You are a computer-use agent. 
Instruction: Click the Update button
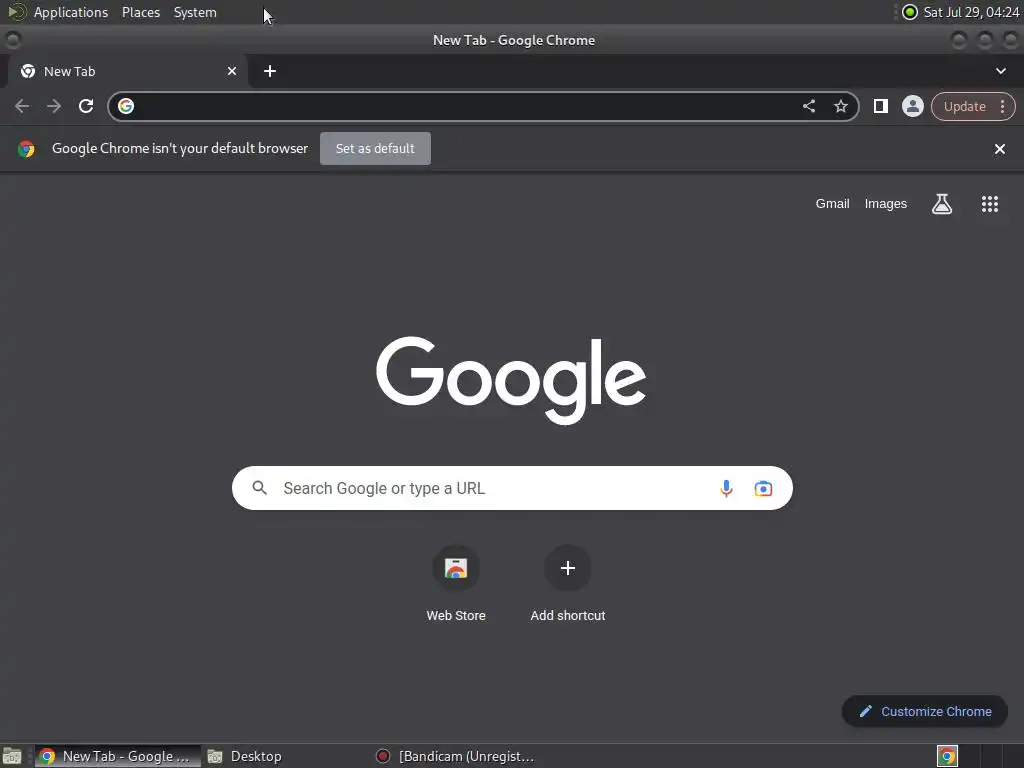(964, 106)
